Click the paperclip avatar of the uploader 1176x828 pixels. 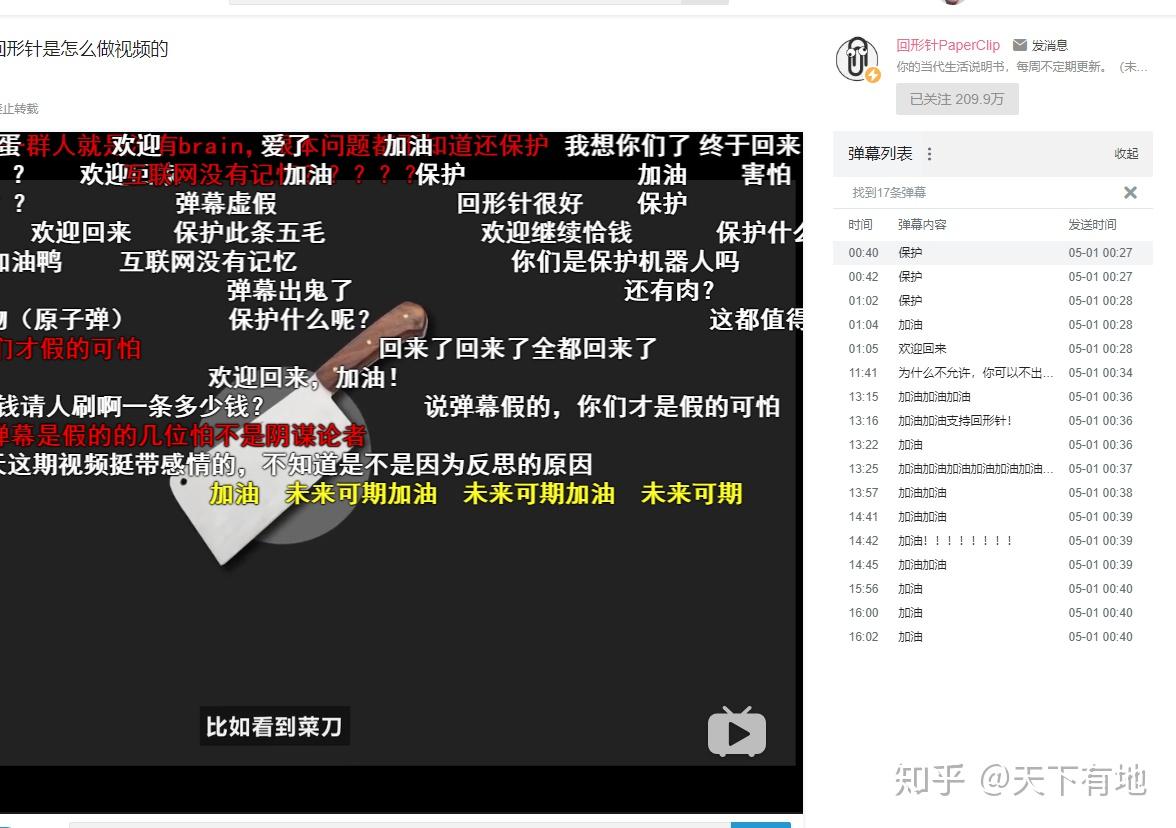(857, 59)
